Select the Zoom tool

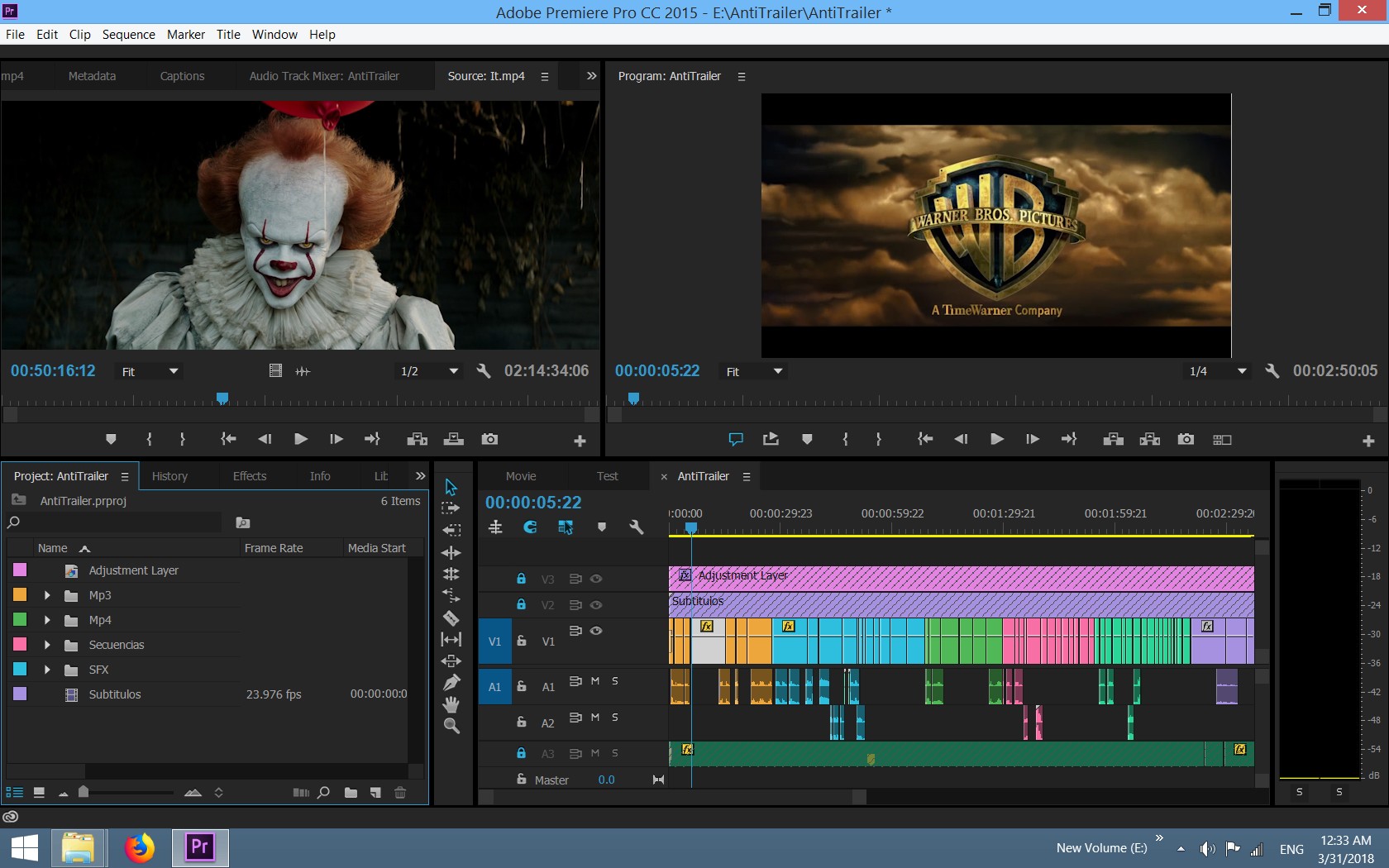coord(451,726)
